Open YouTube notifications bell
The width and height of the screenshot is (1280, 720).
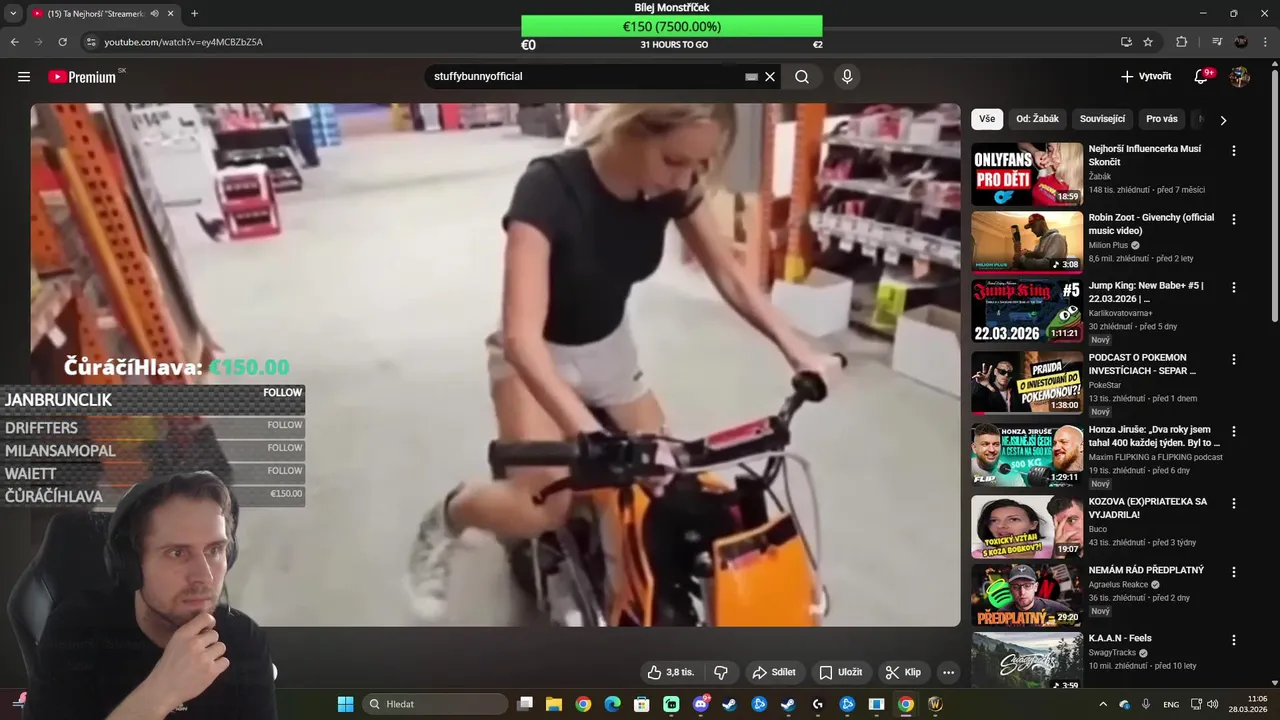[x=1202, y=77]
